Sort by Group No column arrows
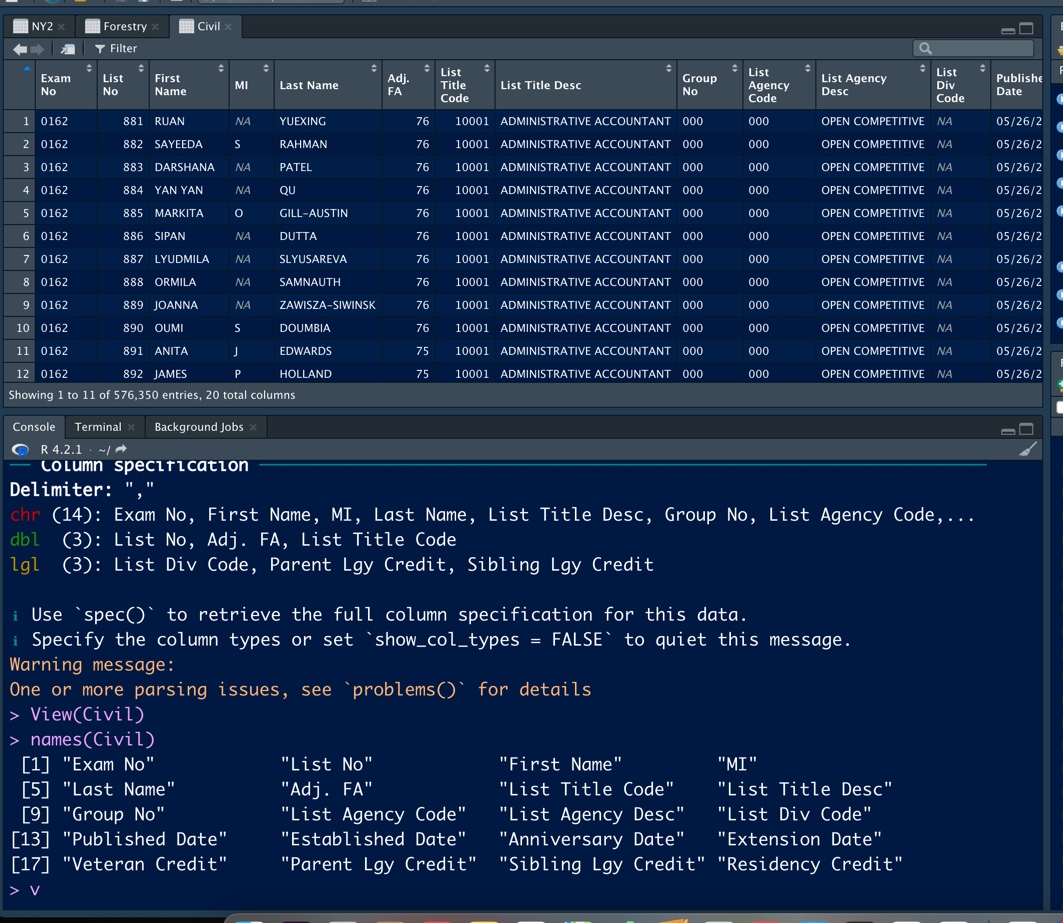The image size is (1063, 923). [x=734, y=68]
